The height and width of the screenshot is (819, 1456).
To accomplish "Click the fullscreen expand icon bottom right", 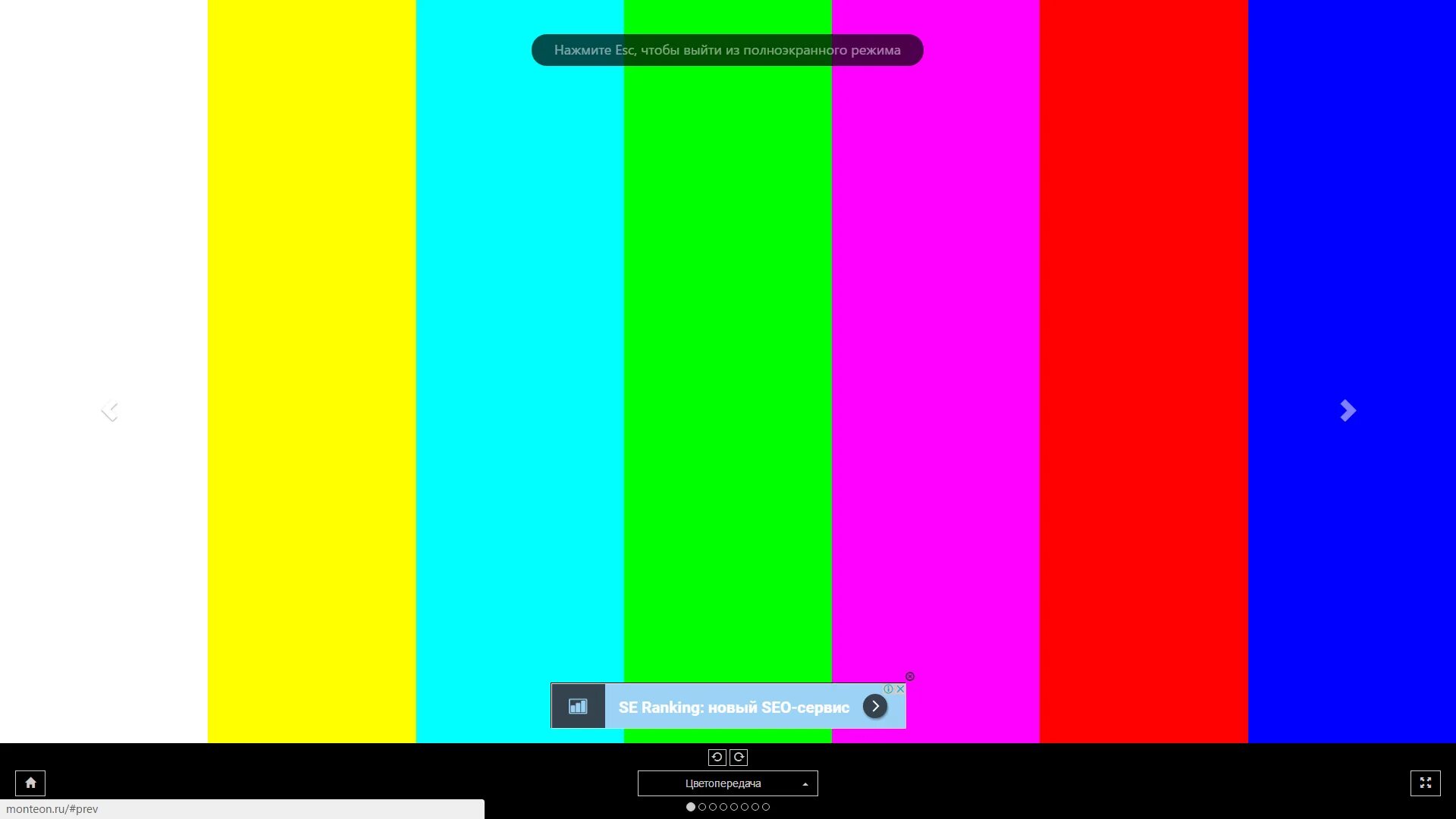I will 1424,782.
